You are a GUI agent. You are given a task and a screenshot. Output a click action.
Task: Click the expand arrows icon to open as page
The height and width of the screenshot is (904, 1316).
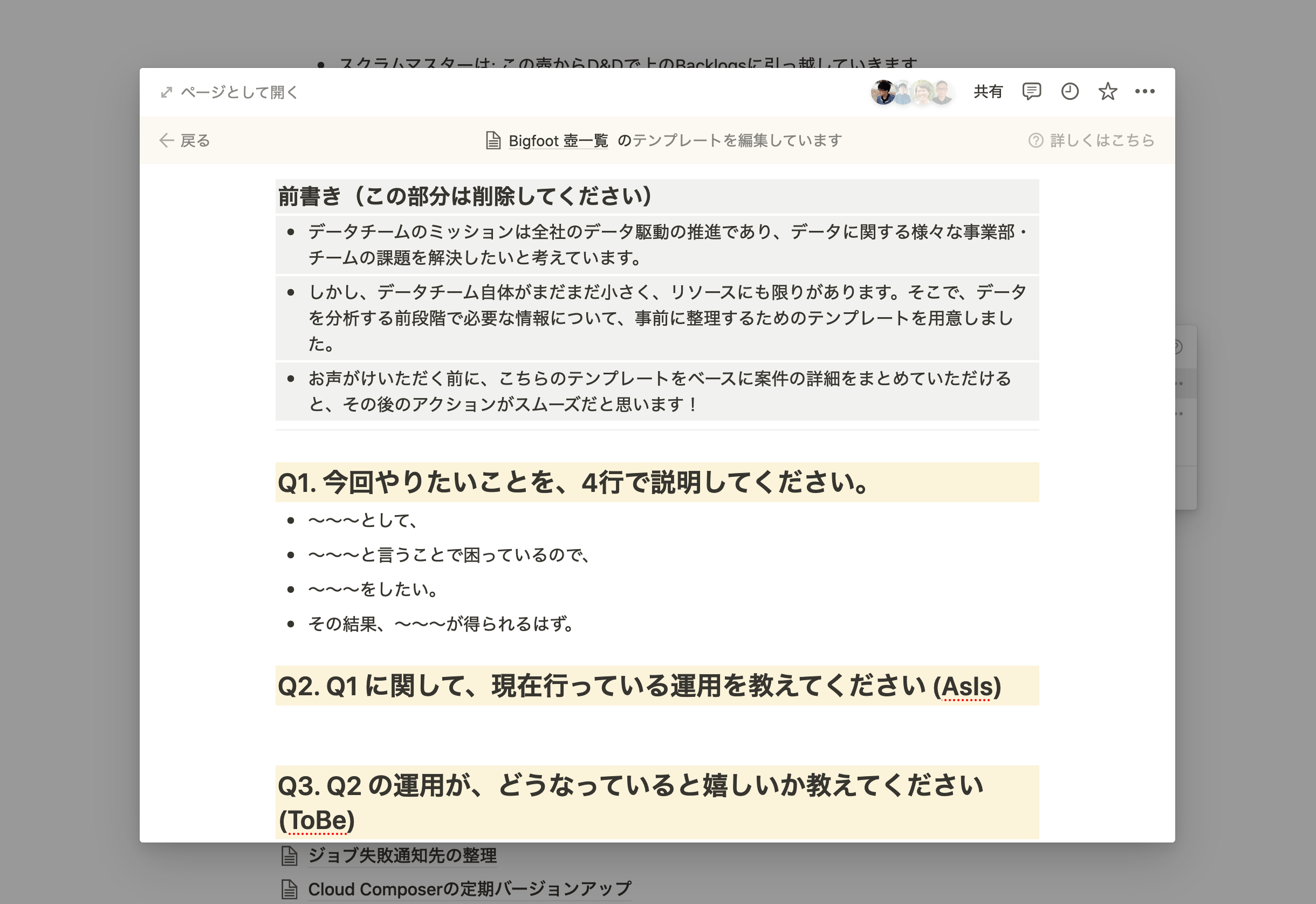point(167,92)
